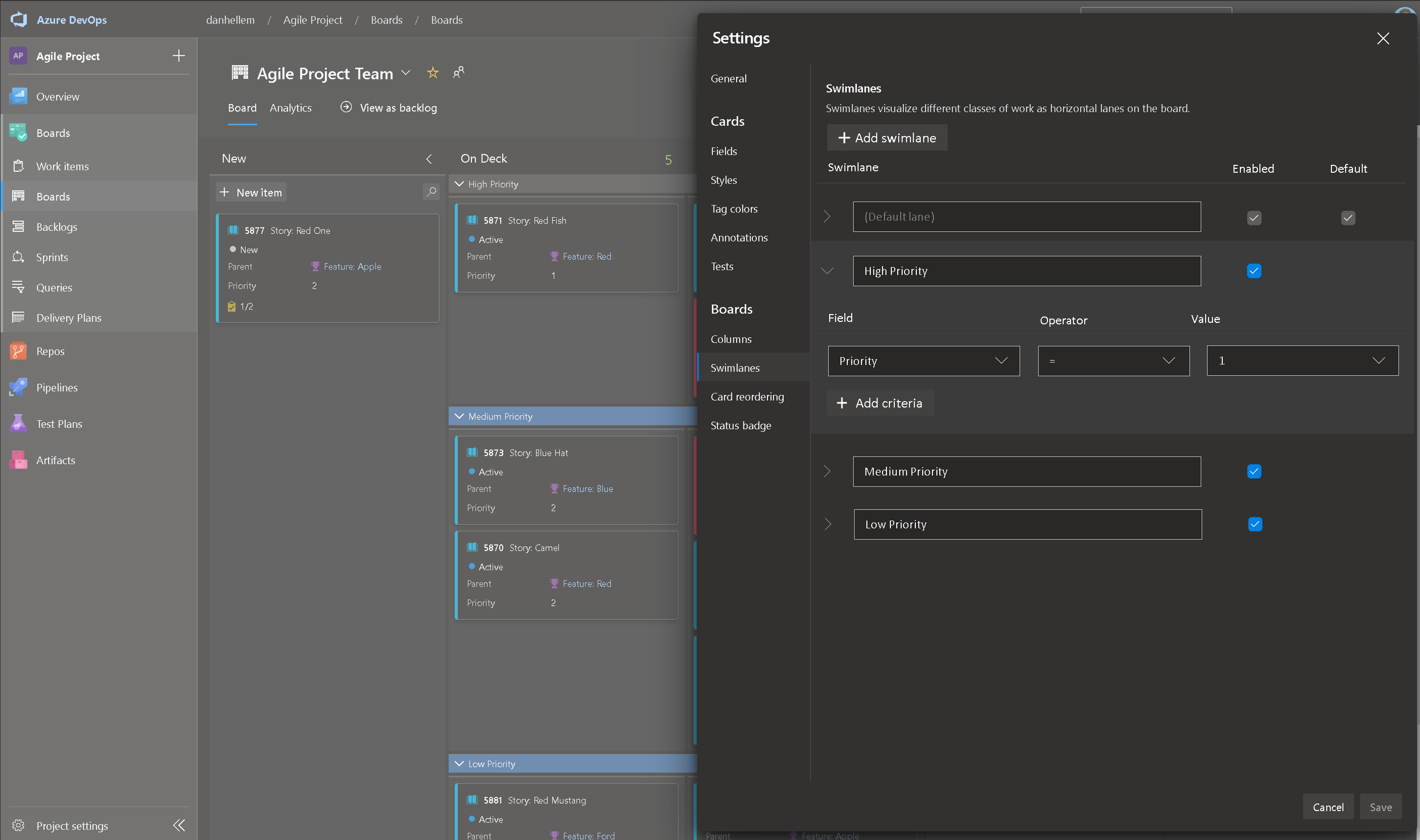Collapse the High Priority swimlane settings row
The width and height of the screenshot is (1420, 840).
pyautogui.click(x=827, y=271)
